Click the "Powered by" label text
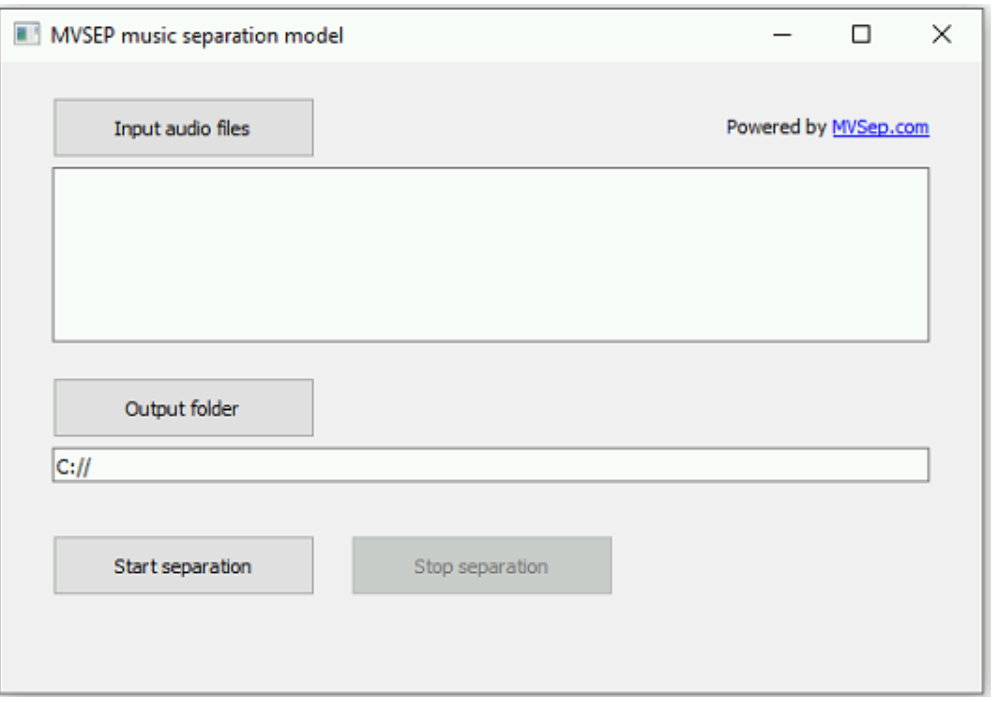The height and width of the screenshot is (702, 1000). 776,128
